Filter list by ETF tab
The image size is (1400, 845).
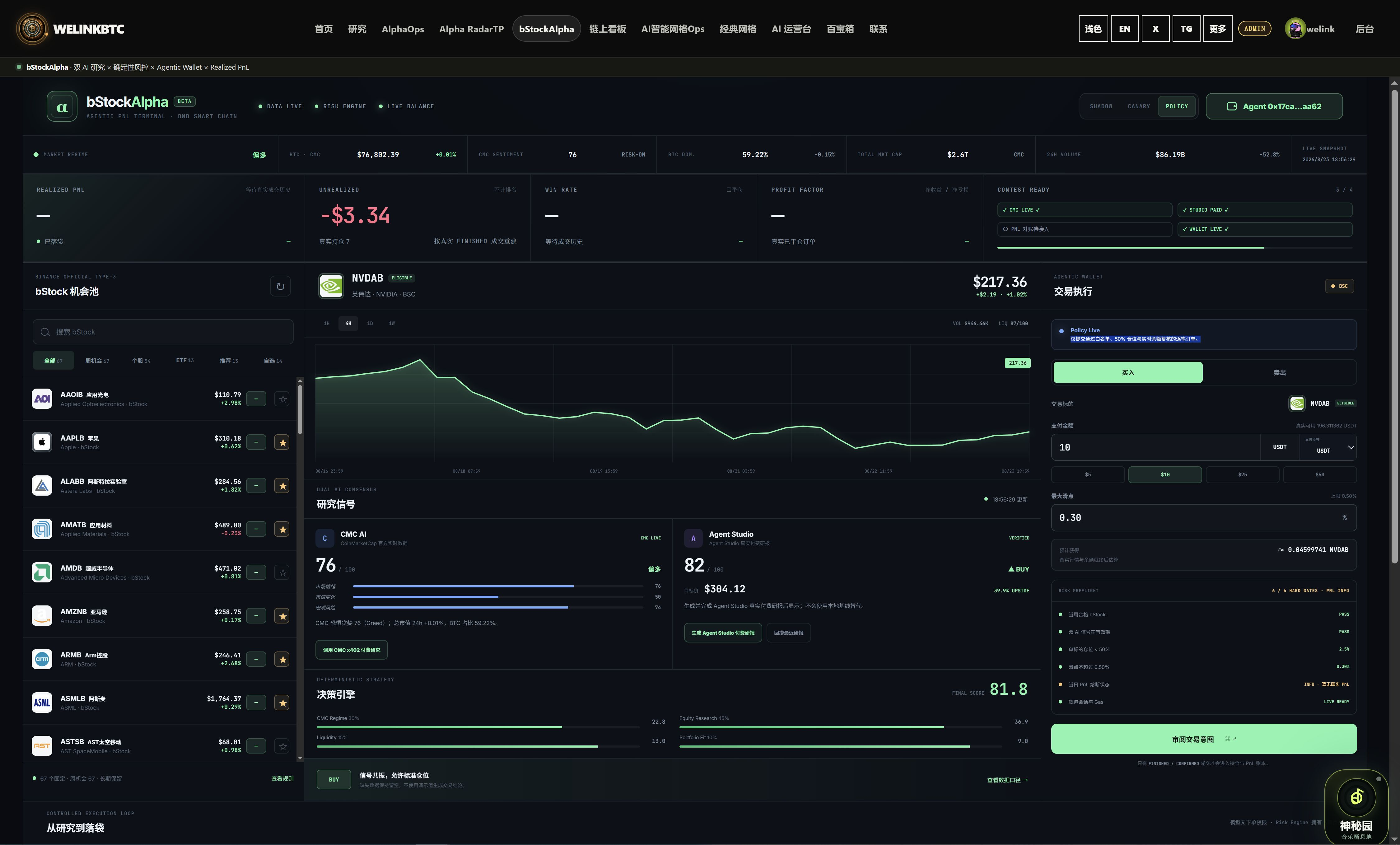(185, 361)
